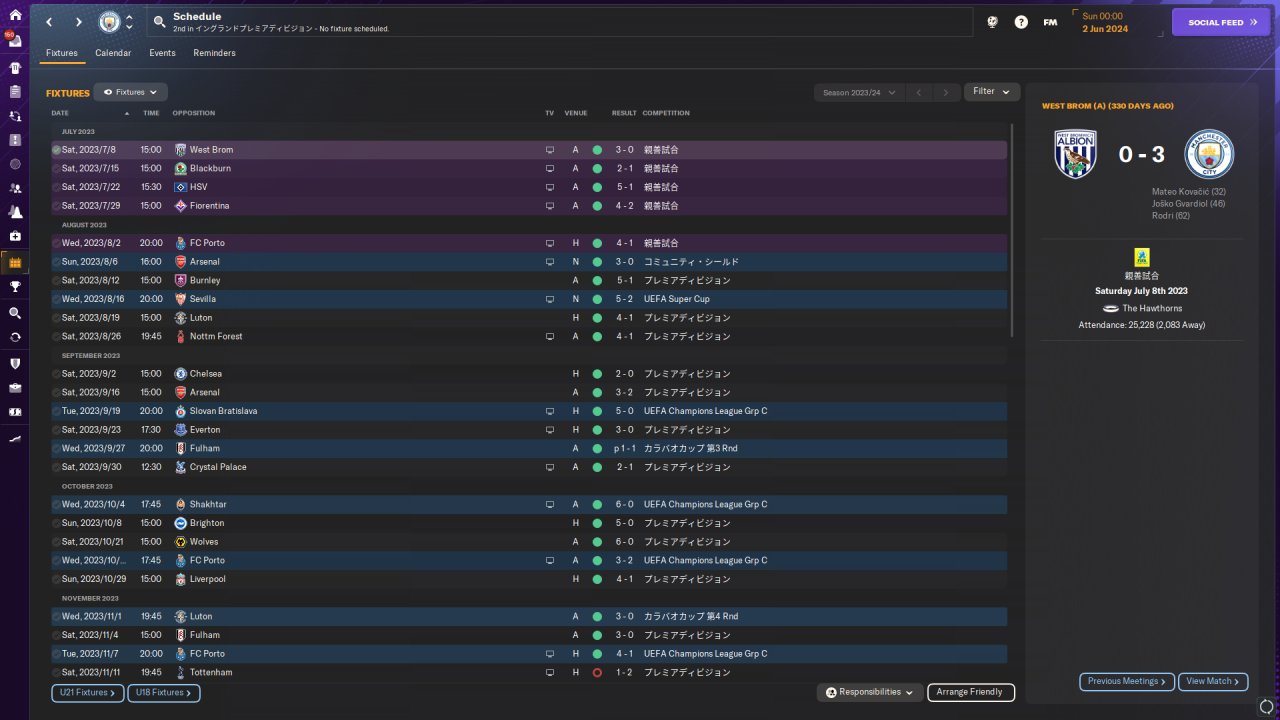Open the world globe icon in the top bar
Viewport: 1280px width, 720px height.
(x=992, y=22)
